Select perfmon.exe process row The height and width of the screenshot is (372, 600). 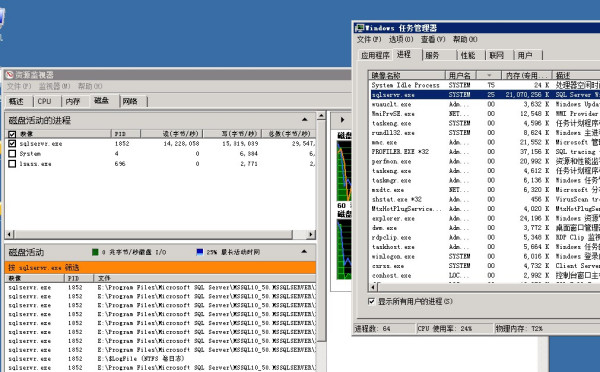pyautogui.click(x=484, y=161)
